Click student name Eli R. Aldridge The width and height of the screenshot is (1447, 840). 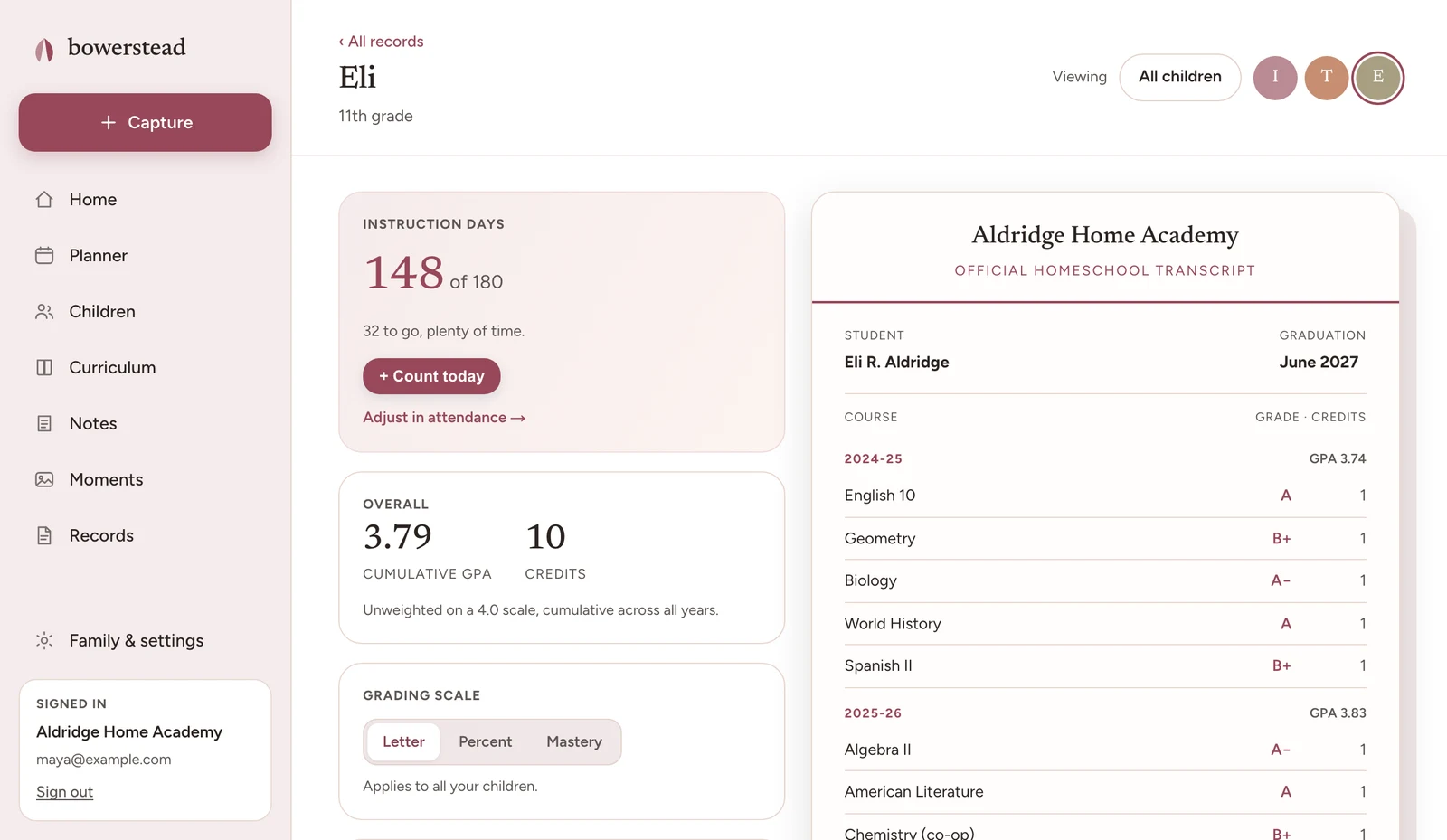(897, 363)
